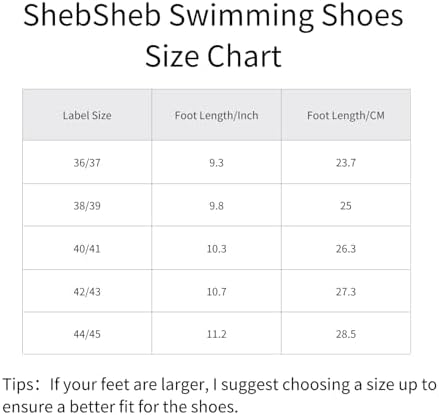The width and height of the screenshot is (439, 415).
Task: Click the 23.7 CM value cell
Action: coord(346,162)
